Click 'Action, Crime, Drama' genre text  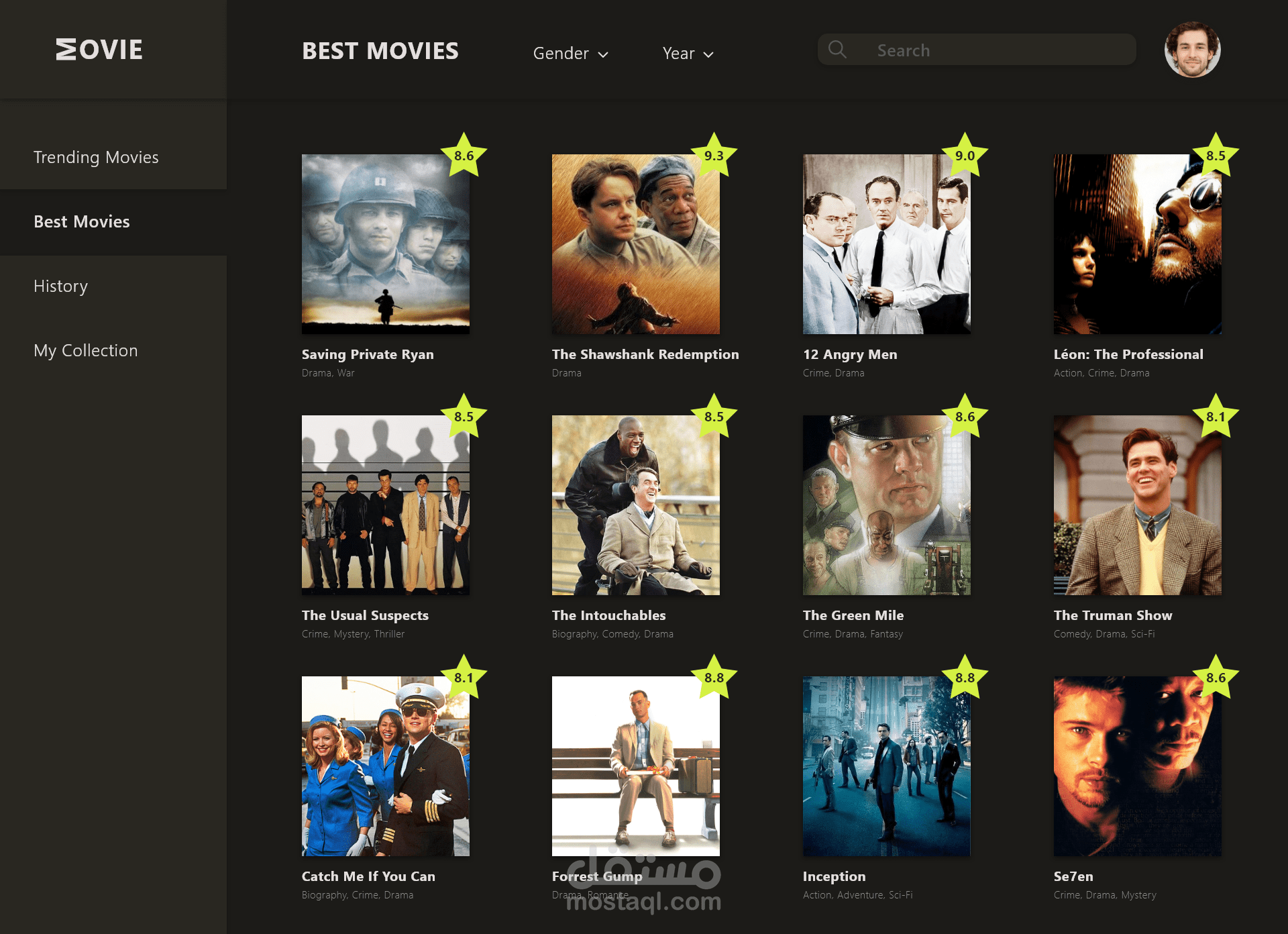point(1102,373)
